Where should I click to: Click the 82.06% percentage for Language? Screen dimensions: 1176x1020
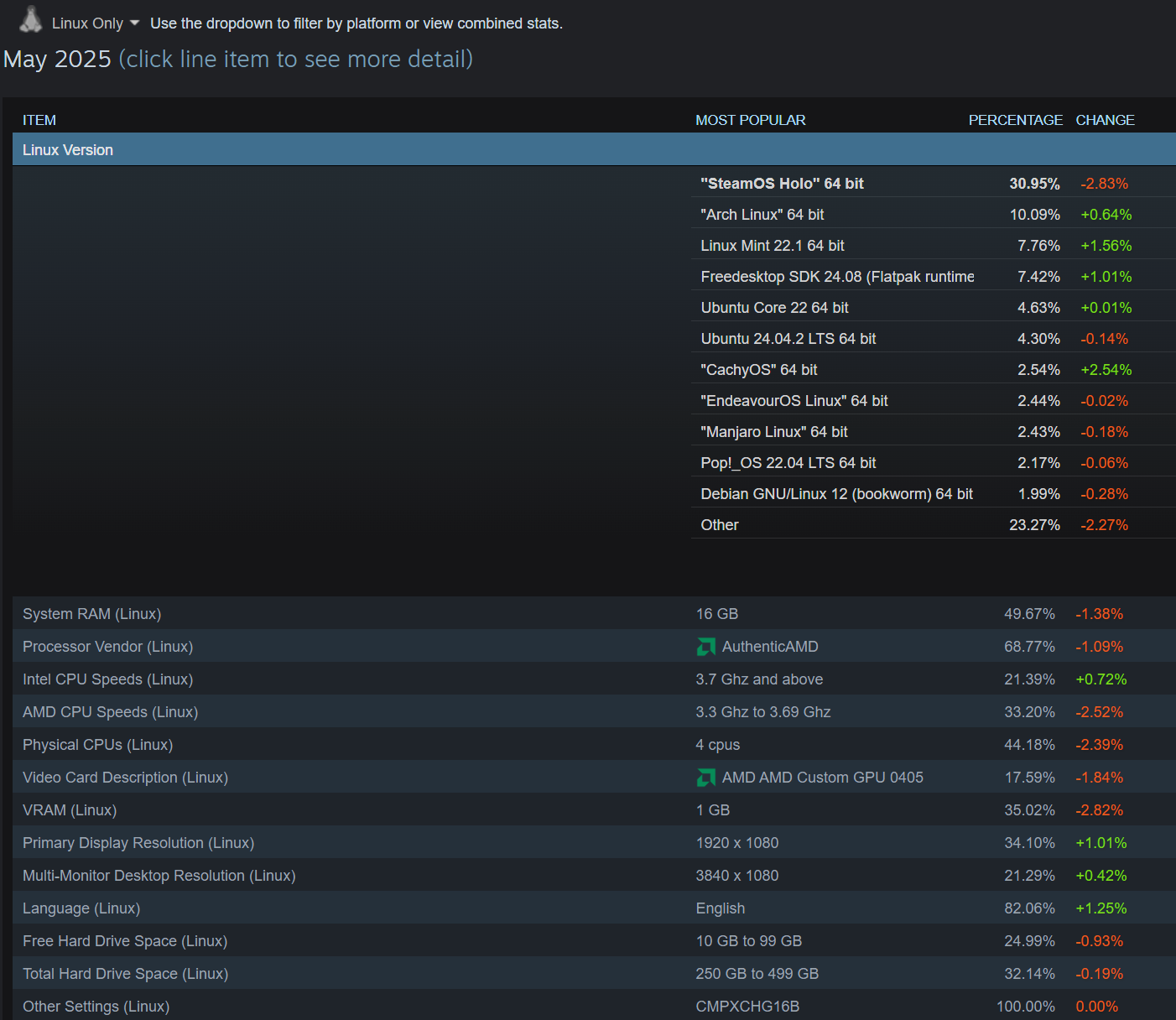point(1029,908)
